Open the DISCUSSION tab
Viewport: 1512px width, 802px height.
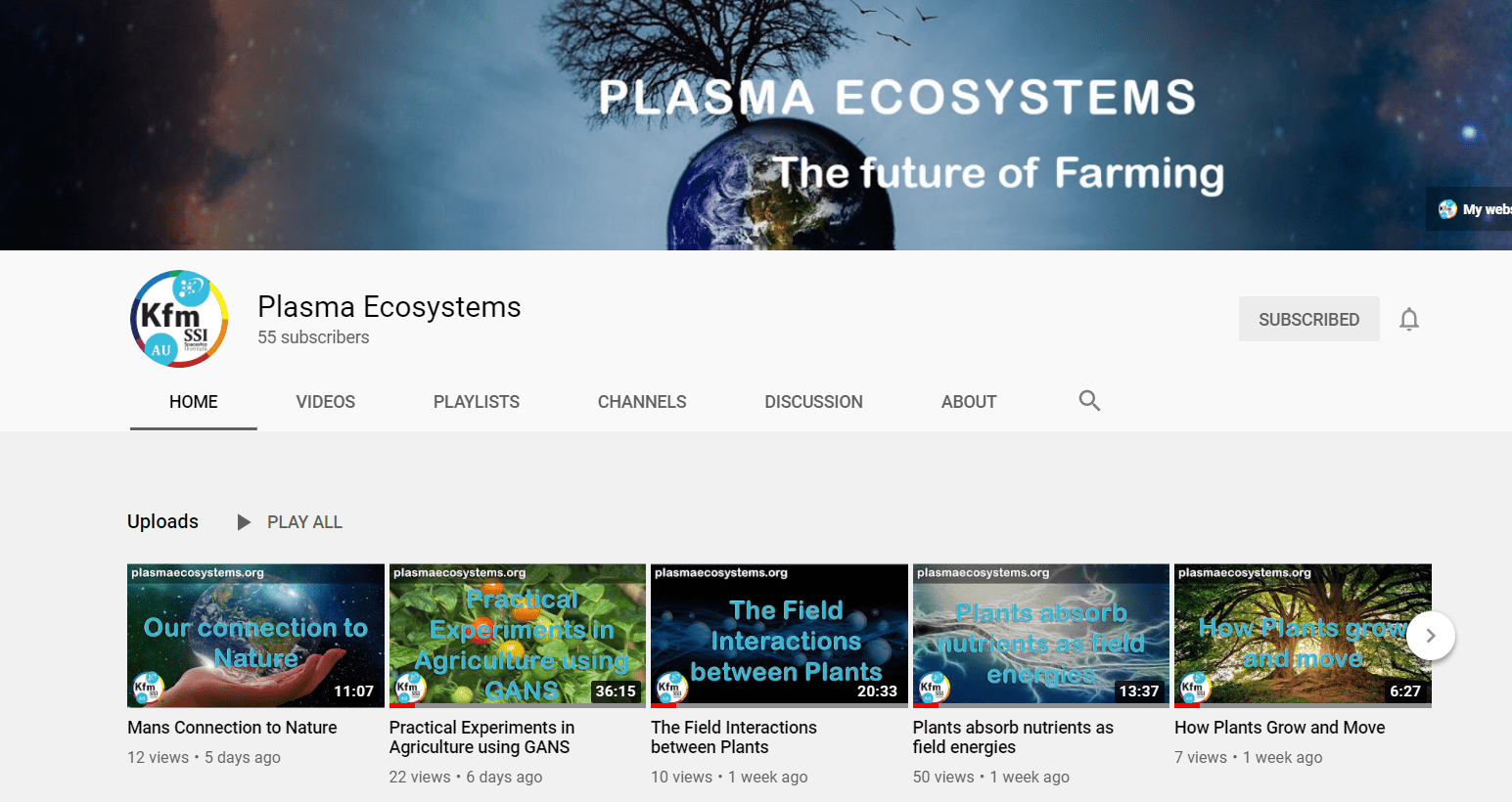coord(813,402)
